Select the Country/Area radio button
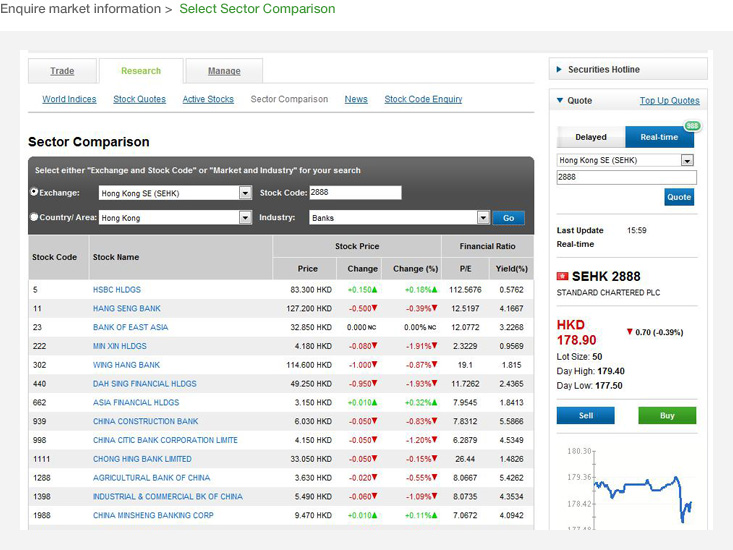Image resolution: width=733 pixels, height=550 pixels. tap(34, 217)
